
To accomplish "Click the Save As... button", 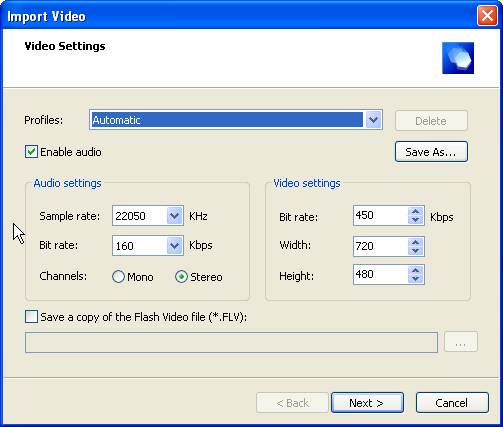I will click(431, 152).
